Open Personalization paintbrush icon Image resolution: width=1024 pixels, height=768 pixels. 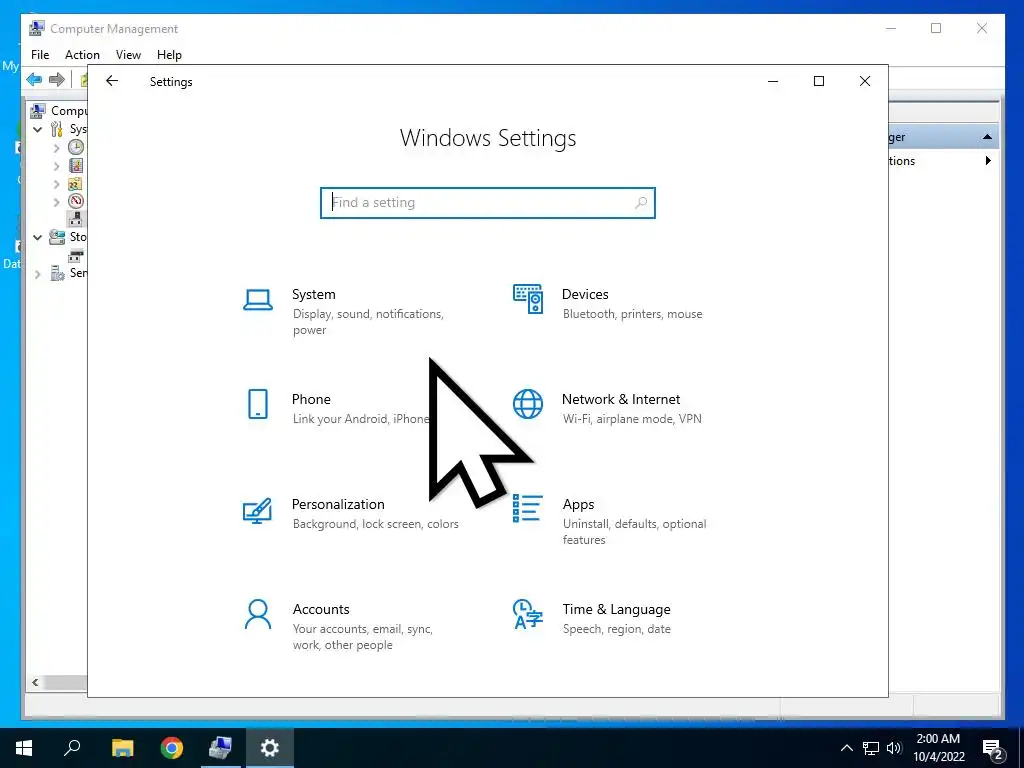pos(257,511)
